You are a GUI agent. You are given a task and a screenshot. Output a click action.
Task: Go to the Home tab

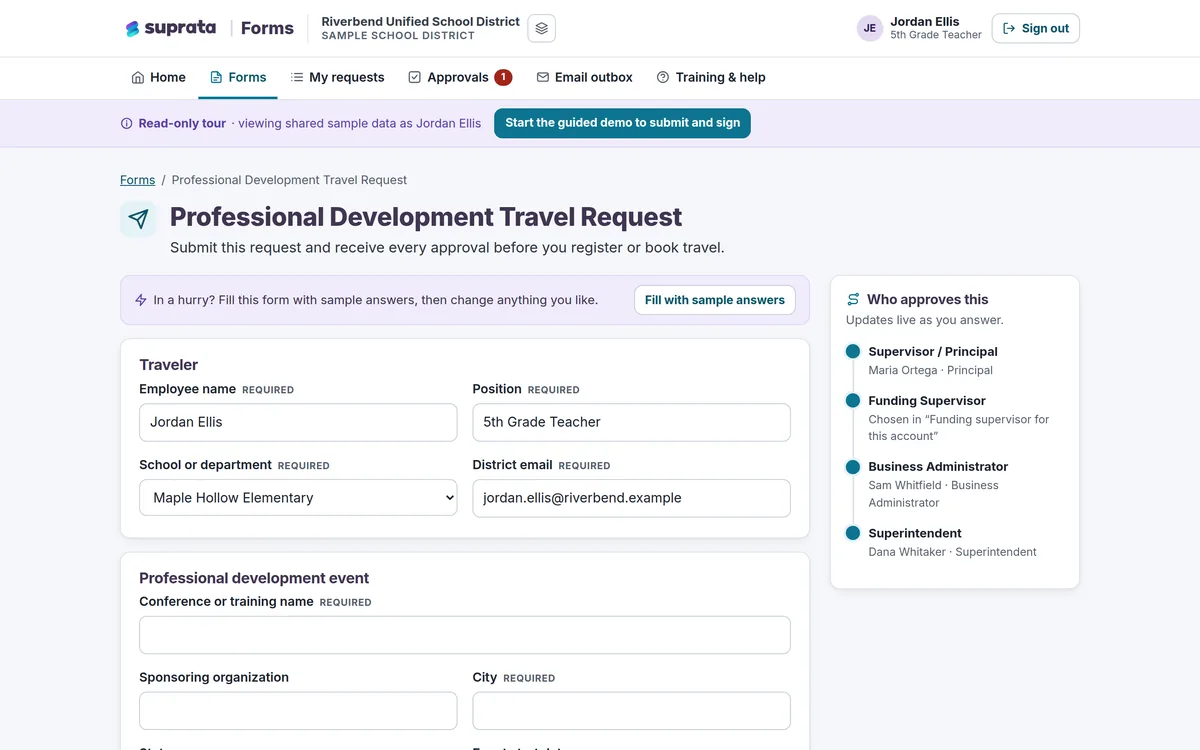[x=158, y=77]
